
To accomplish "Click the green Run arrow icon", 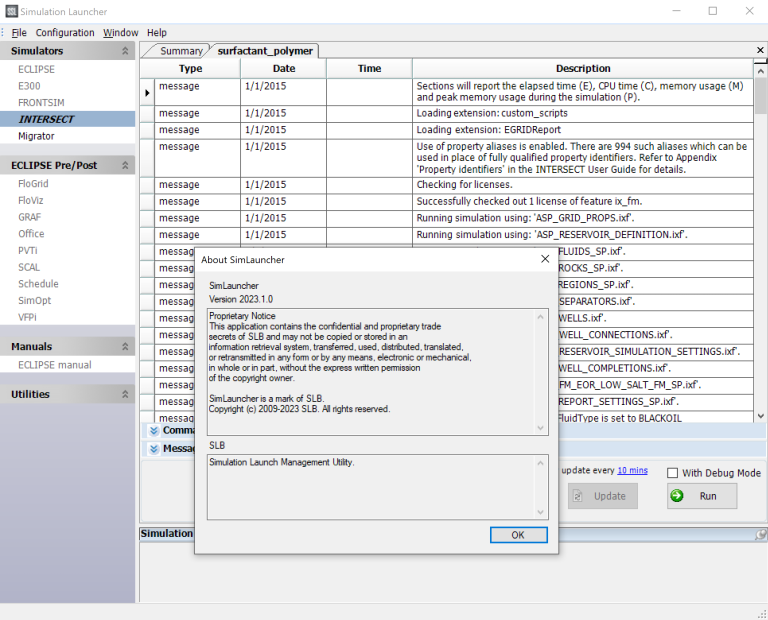I will (x=678, y=496).
